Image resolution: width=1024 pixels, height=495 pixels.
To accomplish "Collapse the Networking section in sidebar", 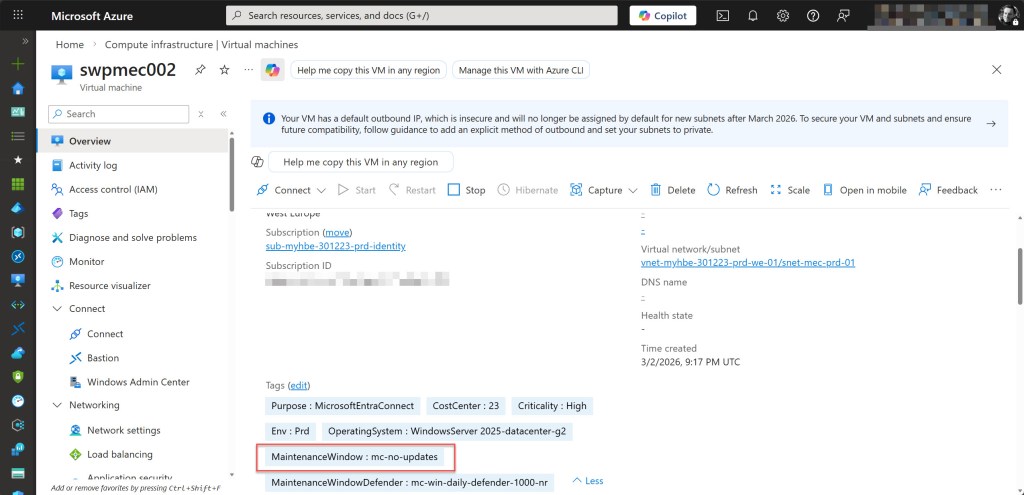I will tap(56, 405).
